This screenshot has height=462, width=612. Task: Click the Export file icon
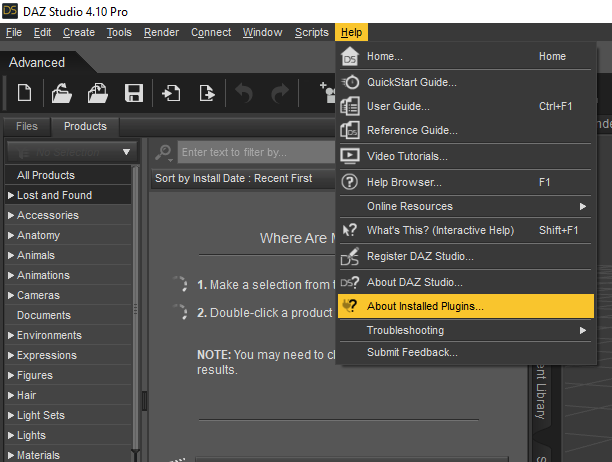click(207, 93)
